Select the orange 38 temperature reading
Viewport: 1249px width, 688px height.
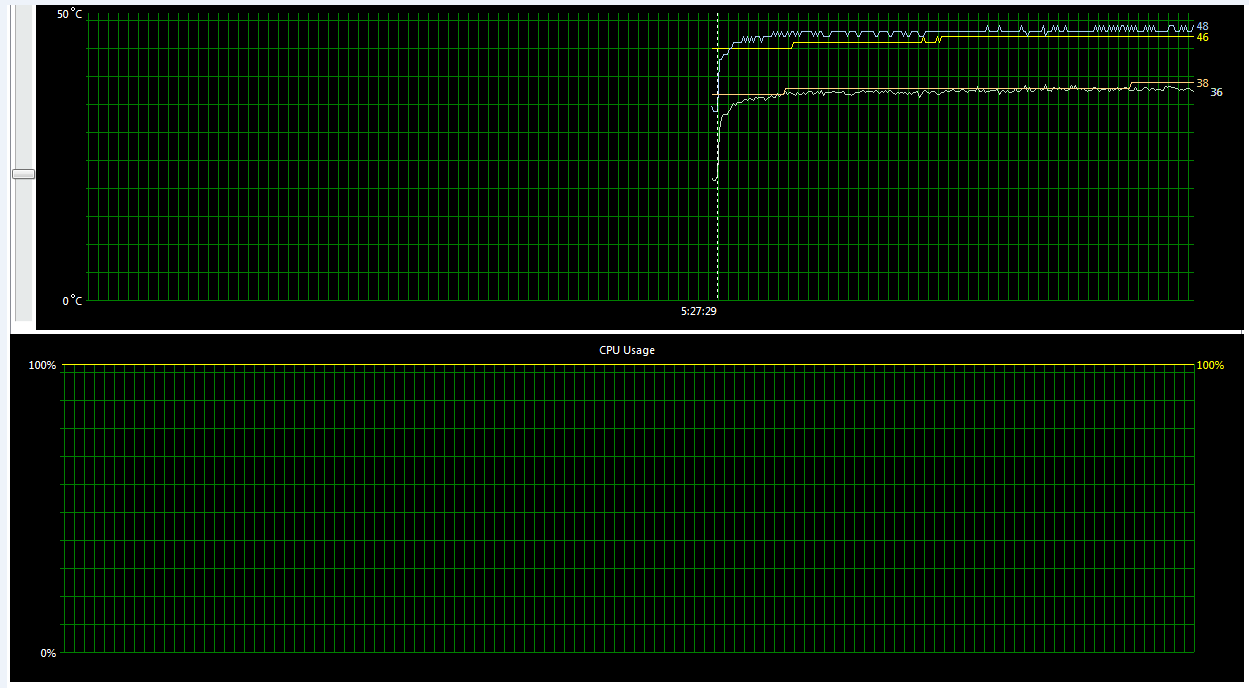(1202, 83)
